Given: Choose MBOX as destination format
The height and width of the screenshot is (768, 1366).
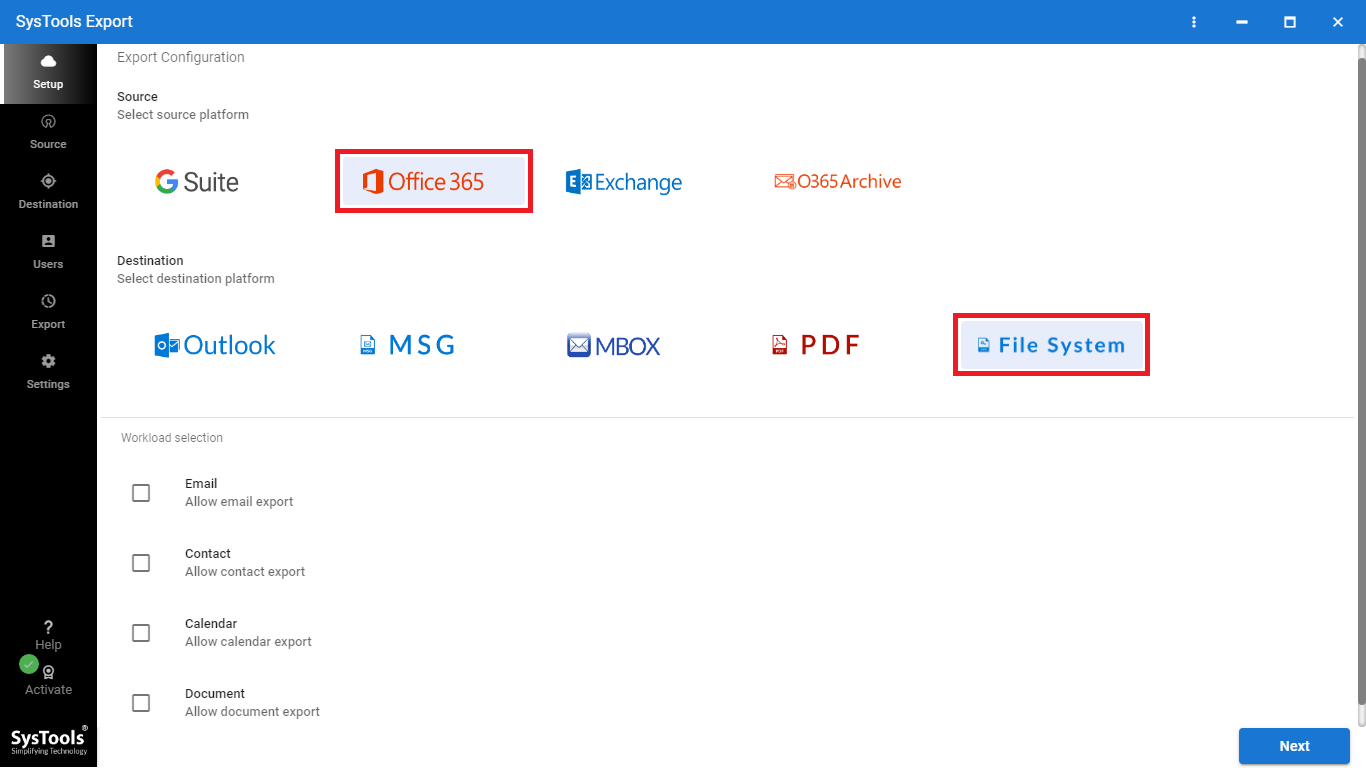Looking at the screenshot, I should pos(614,346).
